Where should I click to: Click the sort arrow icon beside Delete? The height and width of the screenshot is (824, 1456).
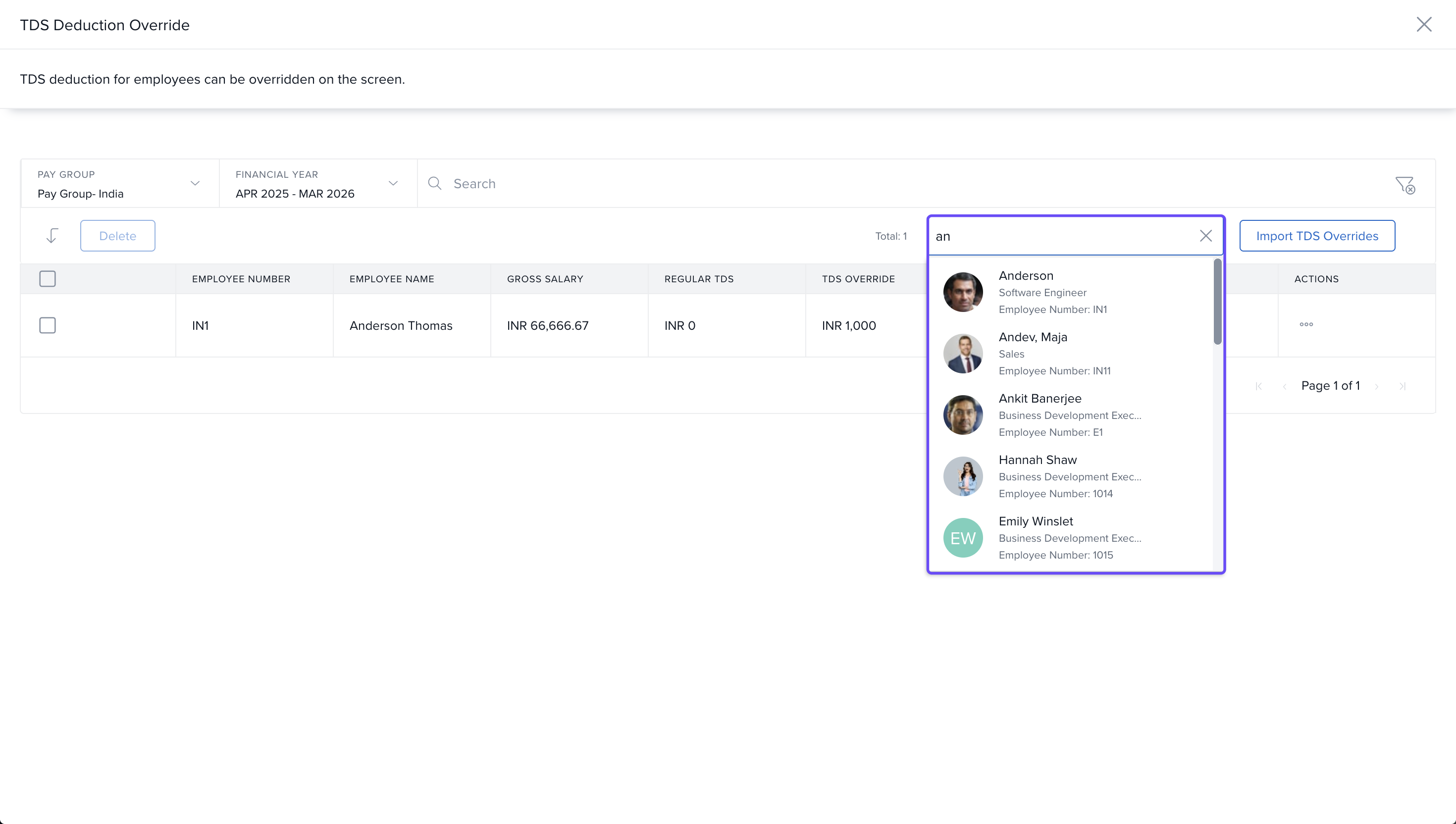[52, 235]
